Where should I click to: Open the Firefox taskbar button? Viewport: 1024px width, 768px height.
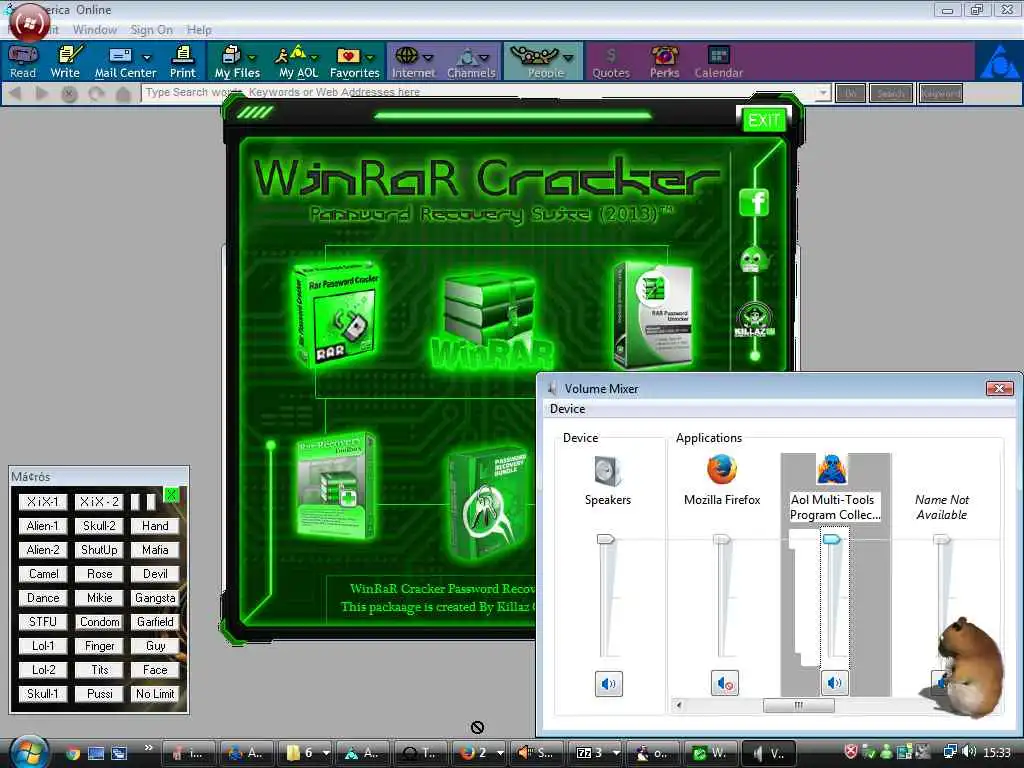[x=479, y=753]
